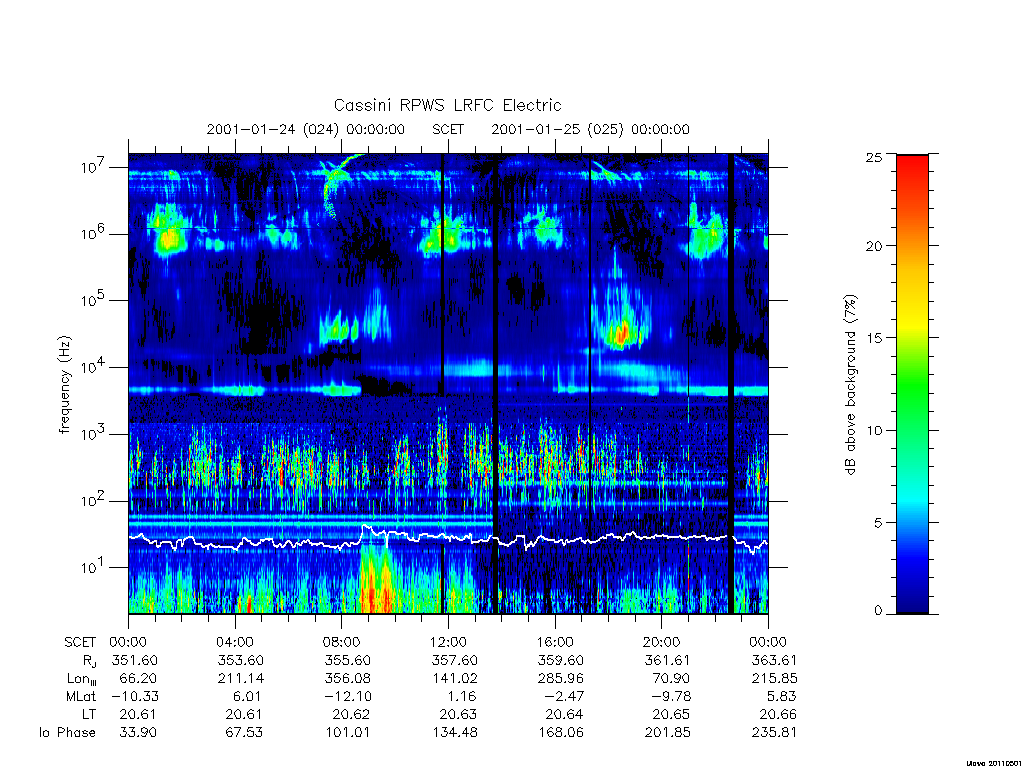
Task: Click the "LT" row label
Action: [89, 714]
